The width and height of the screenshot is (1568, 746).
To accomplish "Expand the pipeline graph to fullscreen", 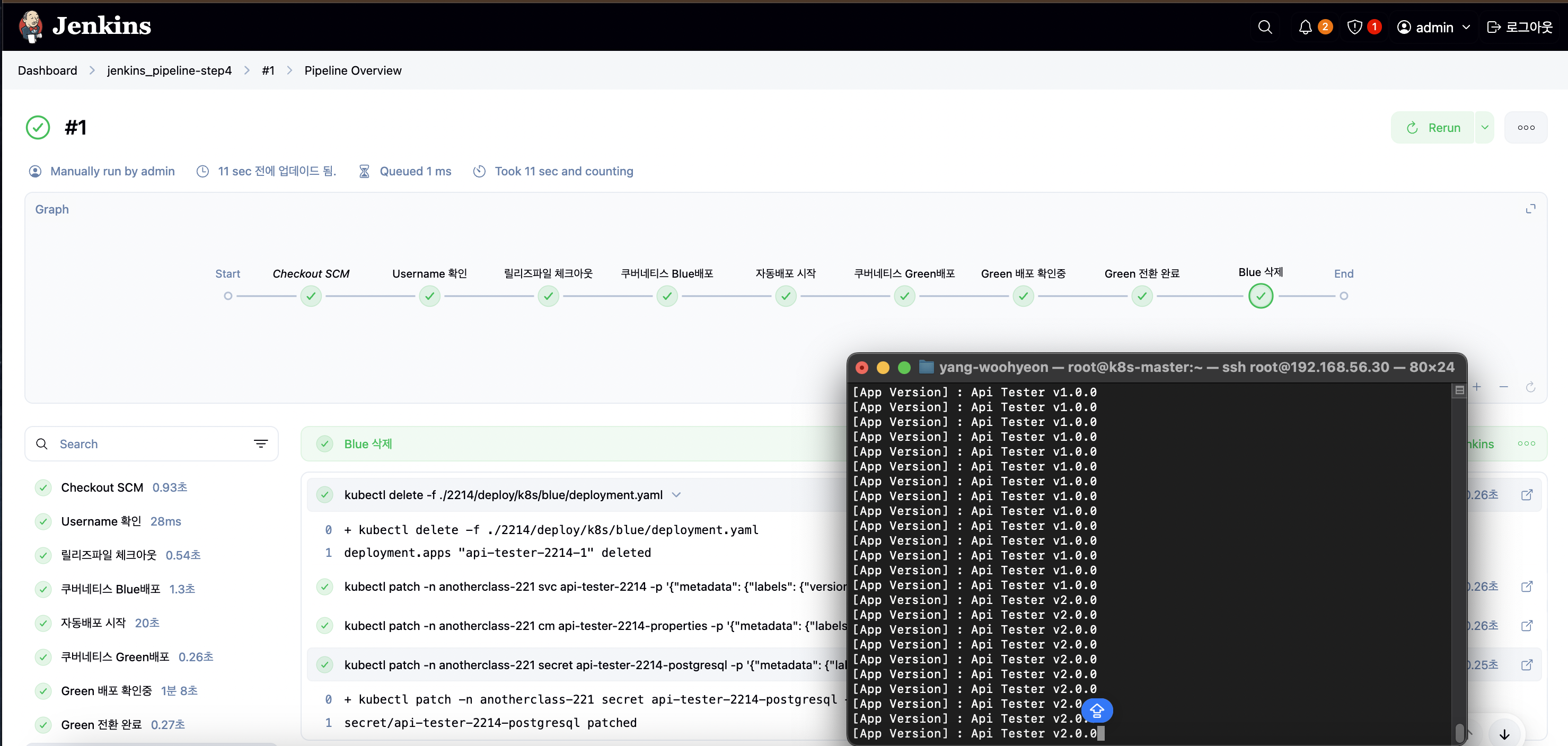I will click(1530, 209).
